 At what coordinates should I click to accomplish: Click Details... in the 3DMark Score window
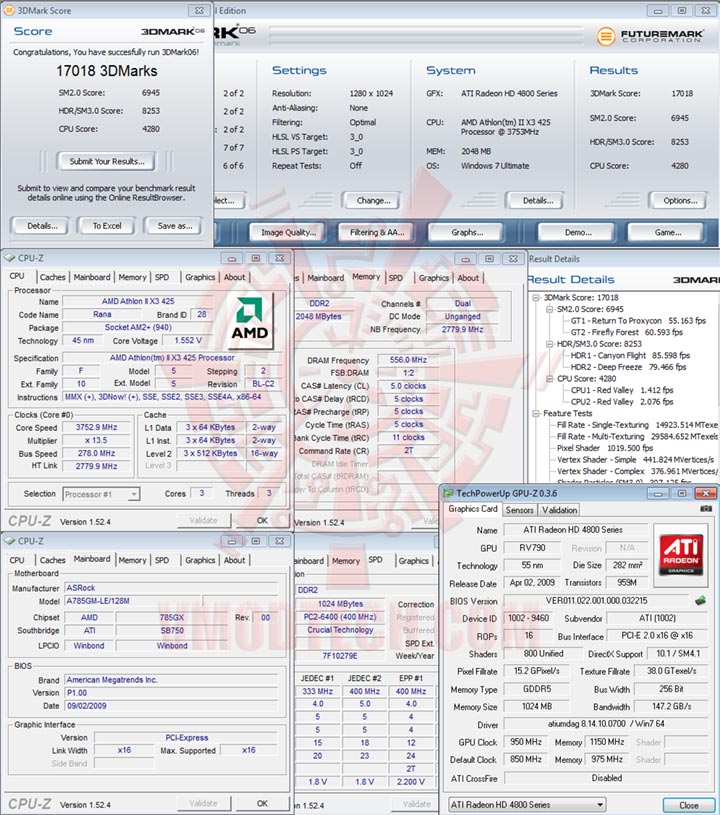click(42, 226)
